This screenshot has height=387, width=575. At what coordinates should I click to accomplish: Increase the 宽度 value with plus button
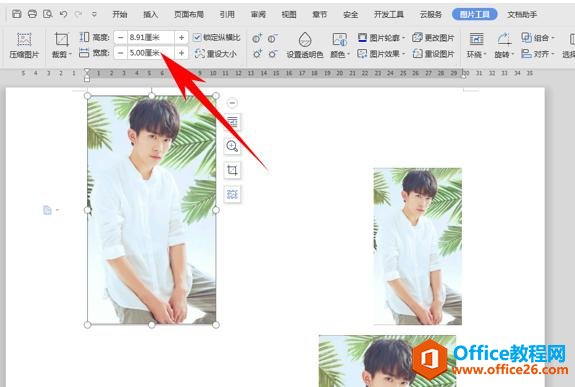click(x=182, y=53)
